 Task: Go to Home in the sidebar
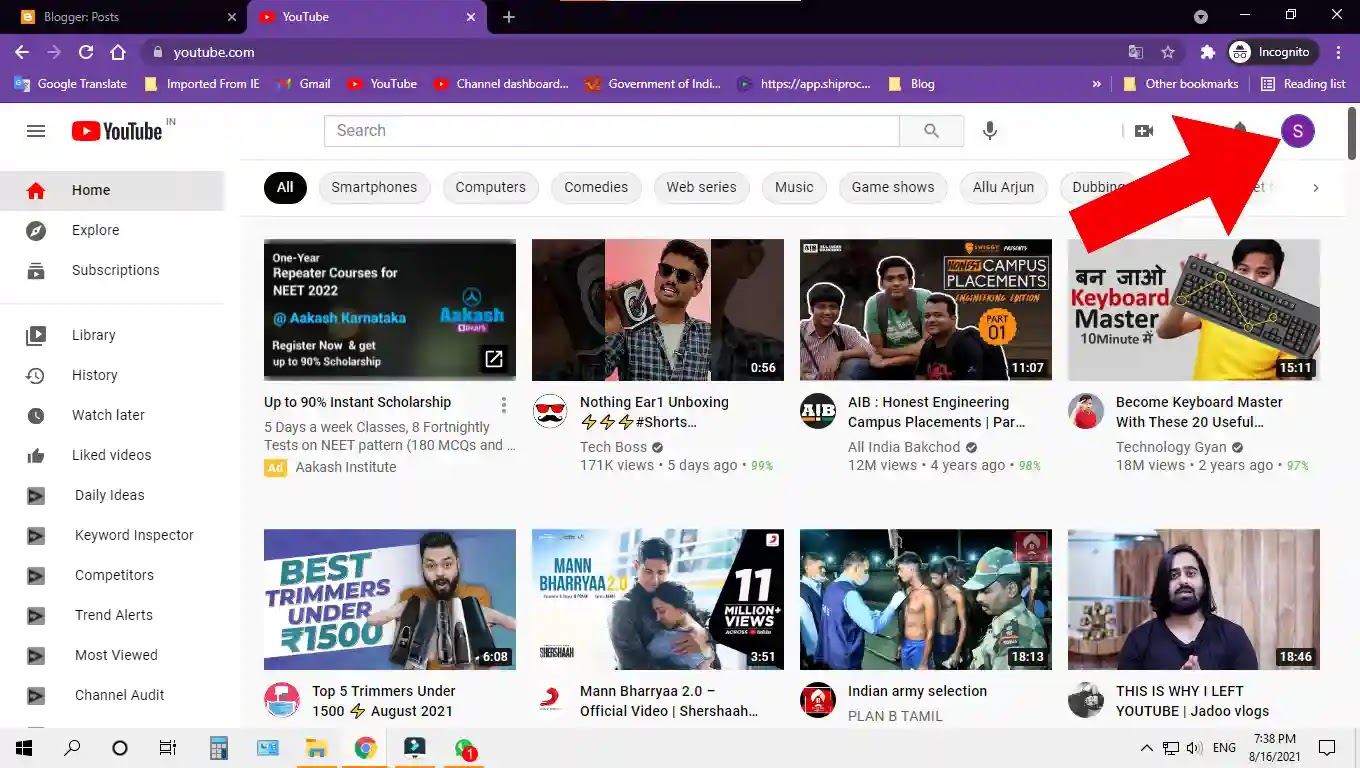(x=112, y=190)
